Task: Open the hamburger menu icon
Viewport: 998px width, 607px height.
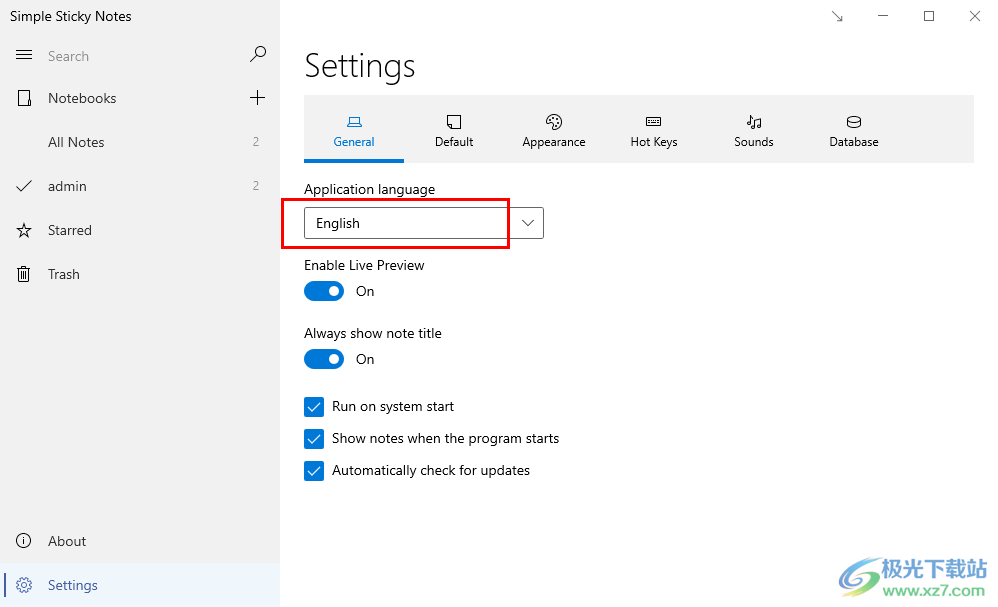Action: click(24, 55)
